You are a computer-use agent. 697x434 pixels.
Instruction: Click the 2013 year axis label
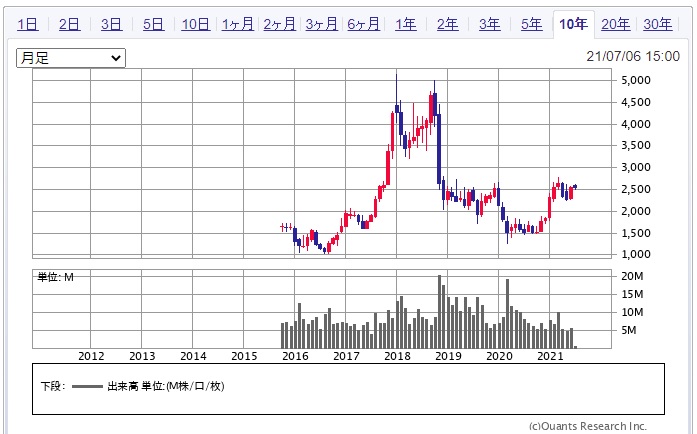[142, 356]
